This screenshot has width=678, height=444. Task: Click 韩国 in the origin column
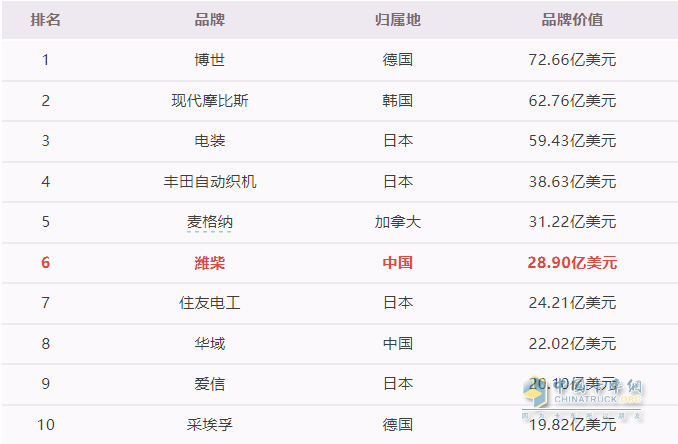(x=397, y=101)
